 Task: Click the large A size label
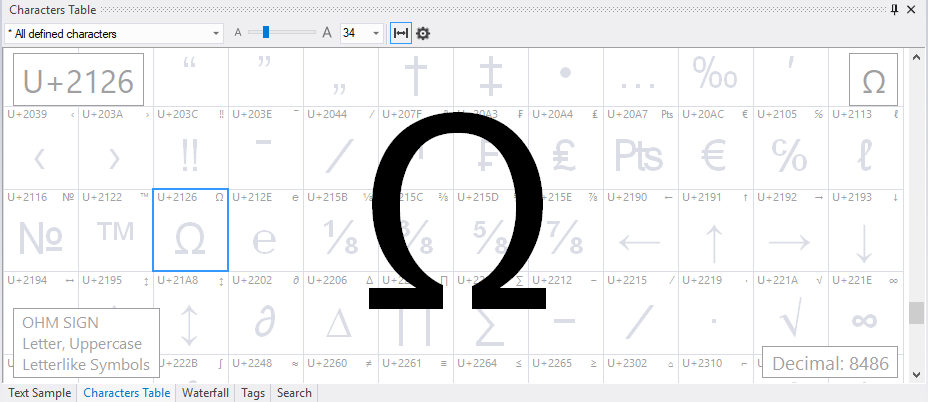coord(327,33)
